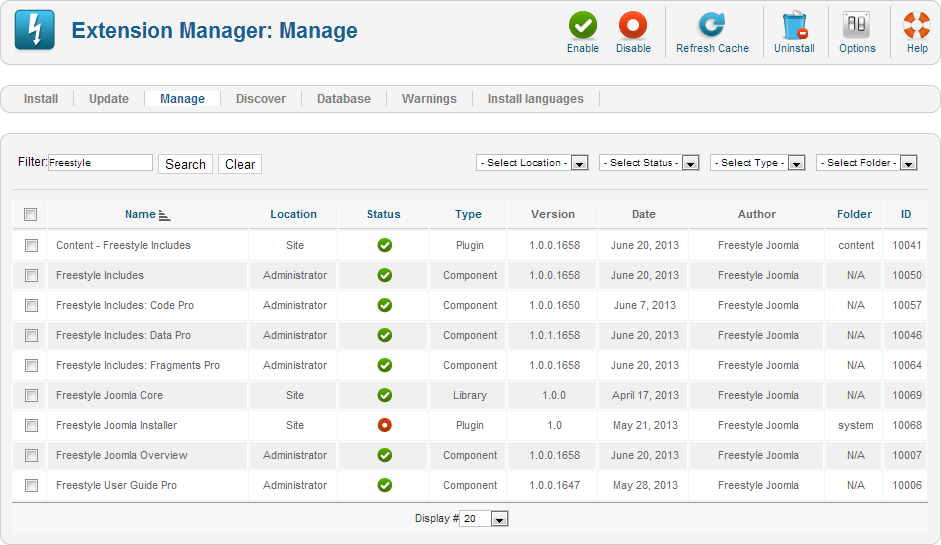
Task: Select checkbox for Freestyle Includes: Data Pro
Action: (31, 336)
